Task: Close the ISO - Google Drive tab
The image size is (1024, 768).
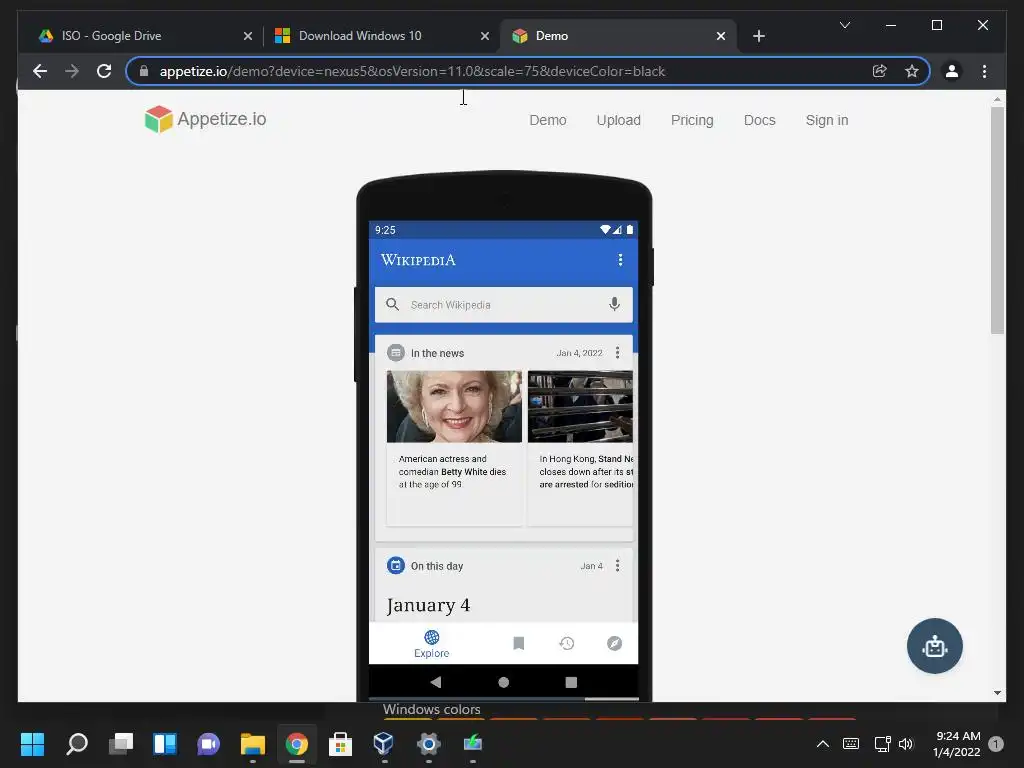Action: click(x=248, y=36)
